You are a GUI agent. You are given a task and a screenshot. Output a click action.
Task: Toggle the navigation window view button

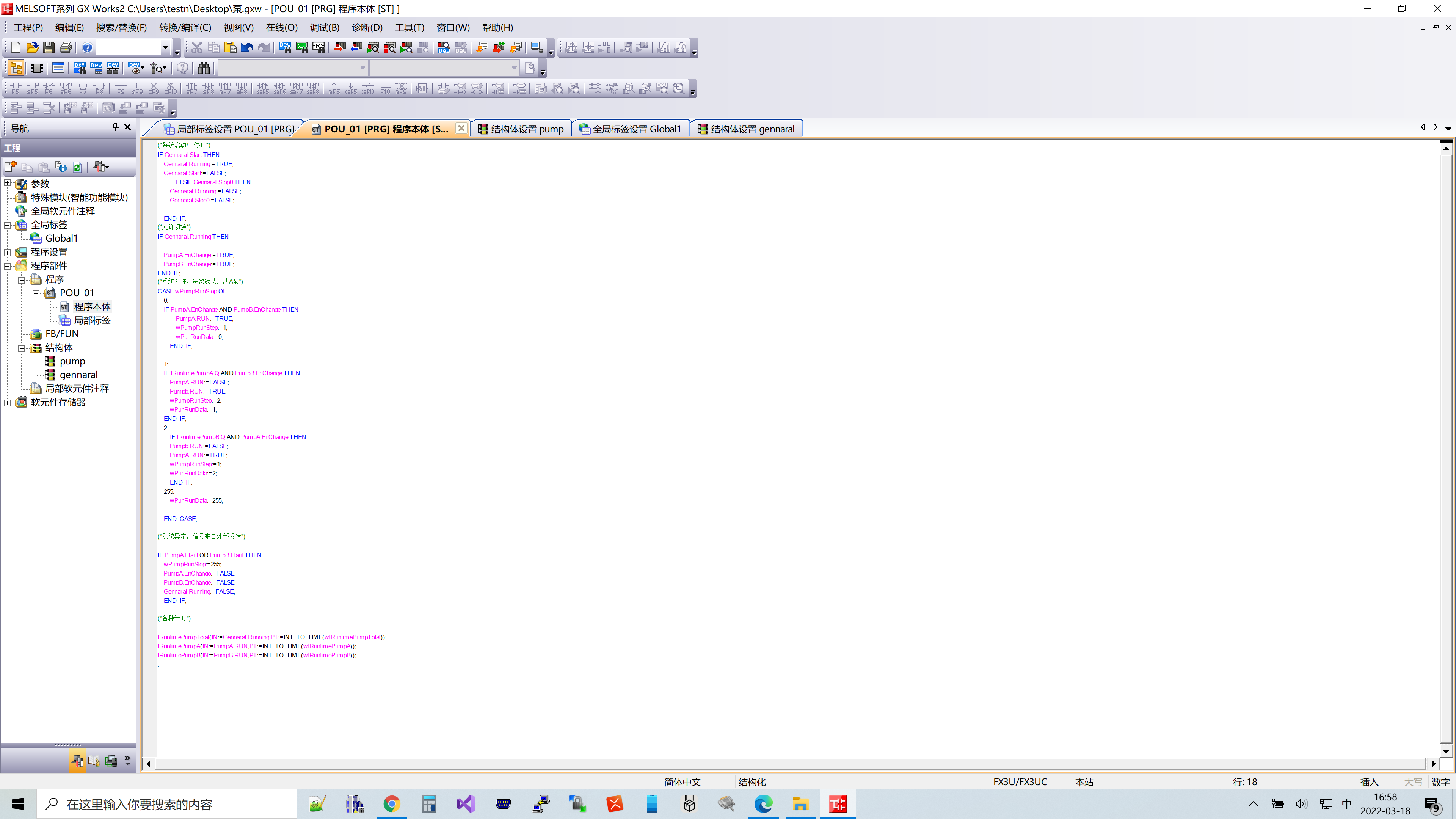16,68
